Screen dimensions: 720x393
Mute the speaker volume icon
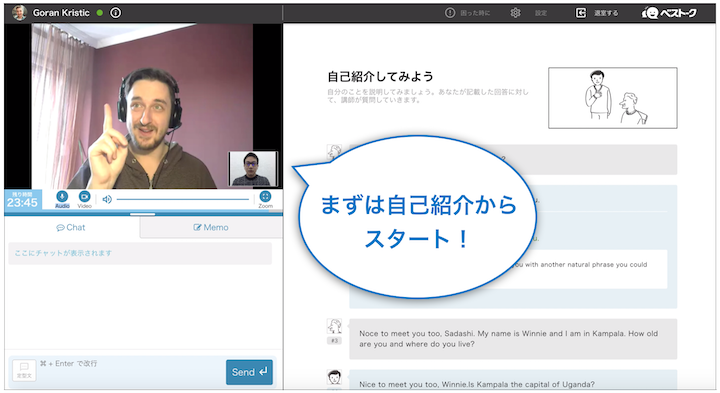pyautogui.click(x=107, y=199)
